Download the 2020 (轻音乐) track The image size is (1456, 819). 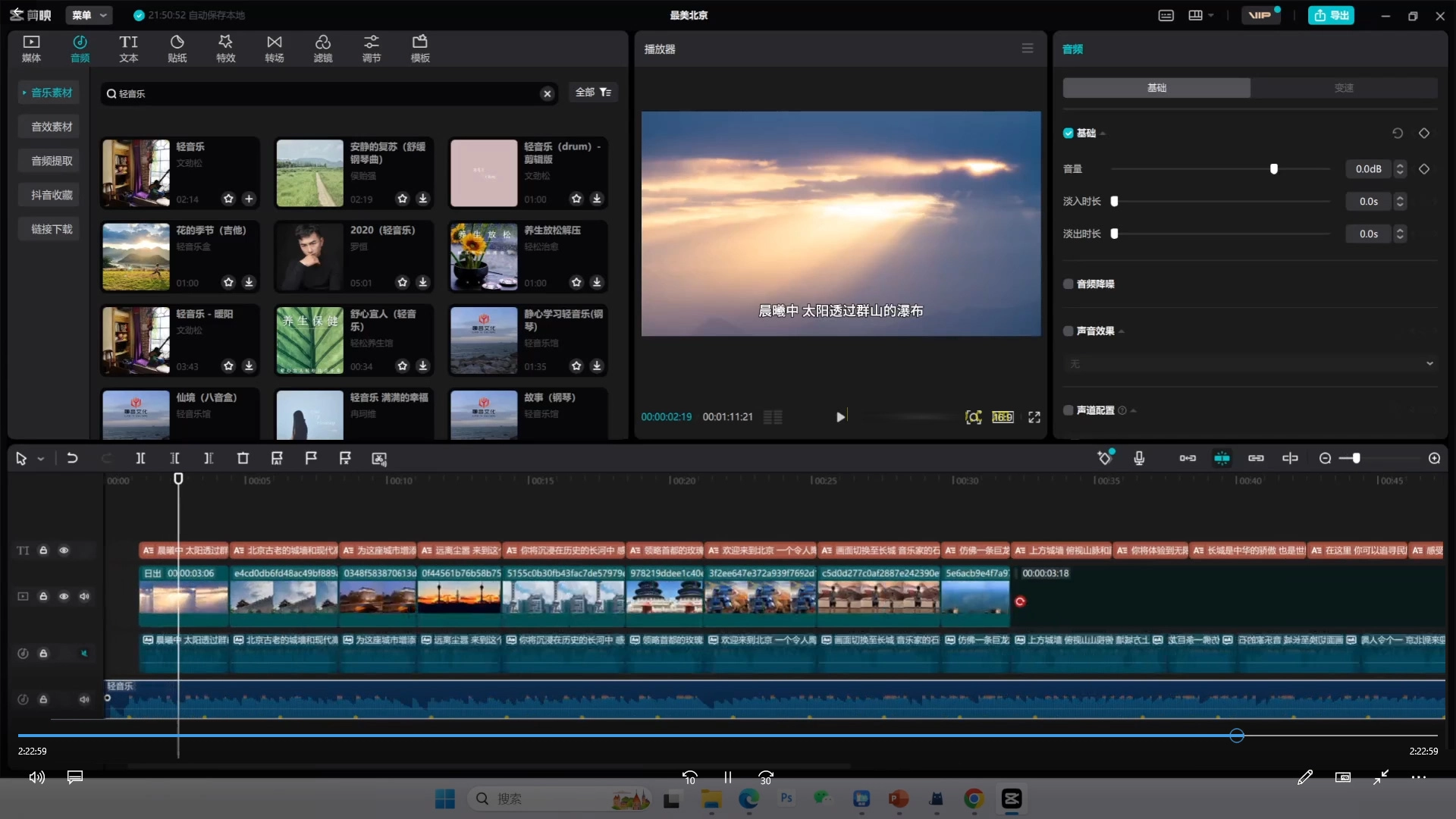point(423,282)
